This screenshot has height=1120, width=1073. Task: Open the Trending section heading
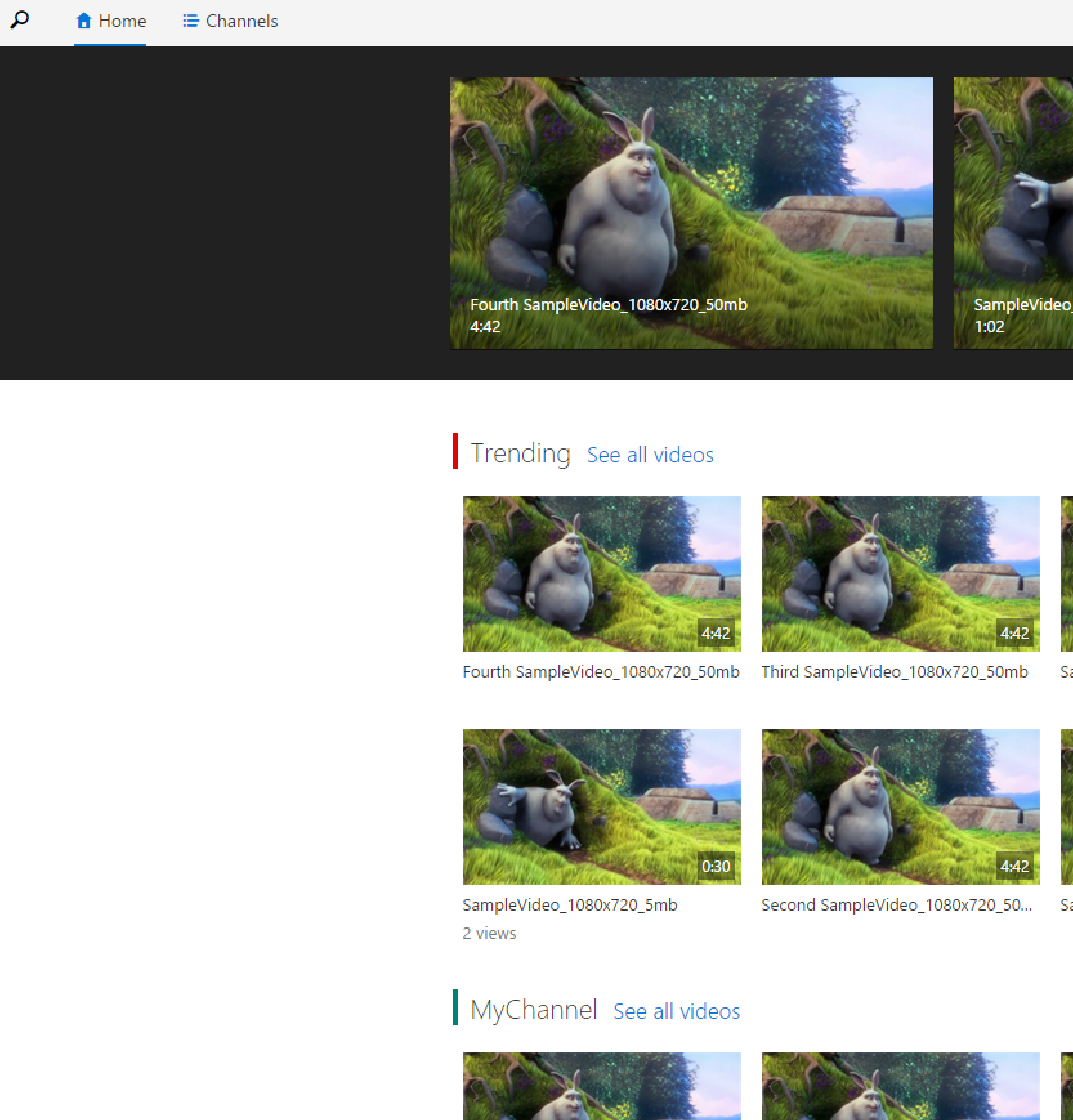pos(520,453)
